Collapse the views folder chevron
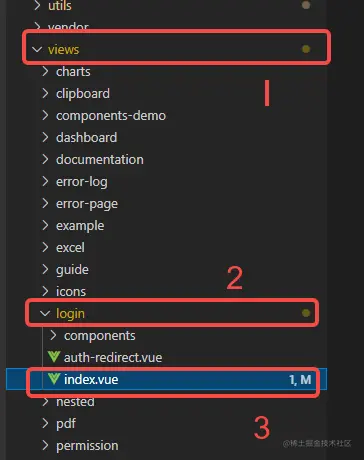This screenshot has width=364, height=460. pyautogui.click(x=37, y=49)
